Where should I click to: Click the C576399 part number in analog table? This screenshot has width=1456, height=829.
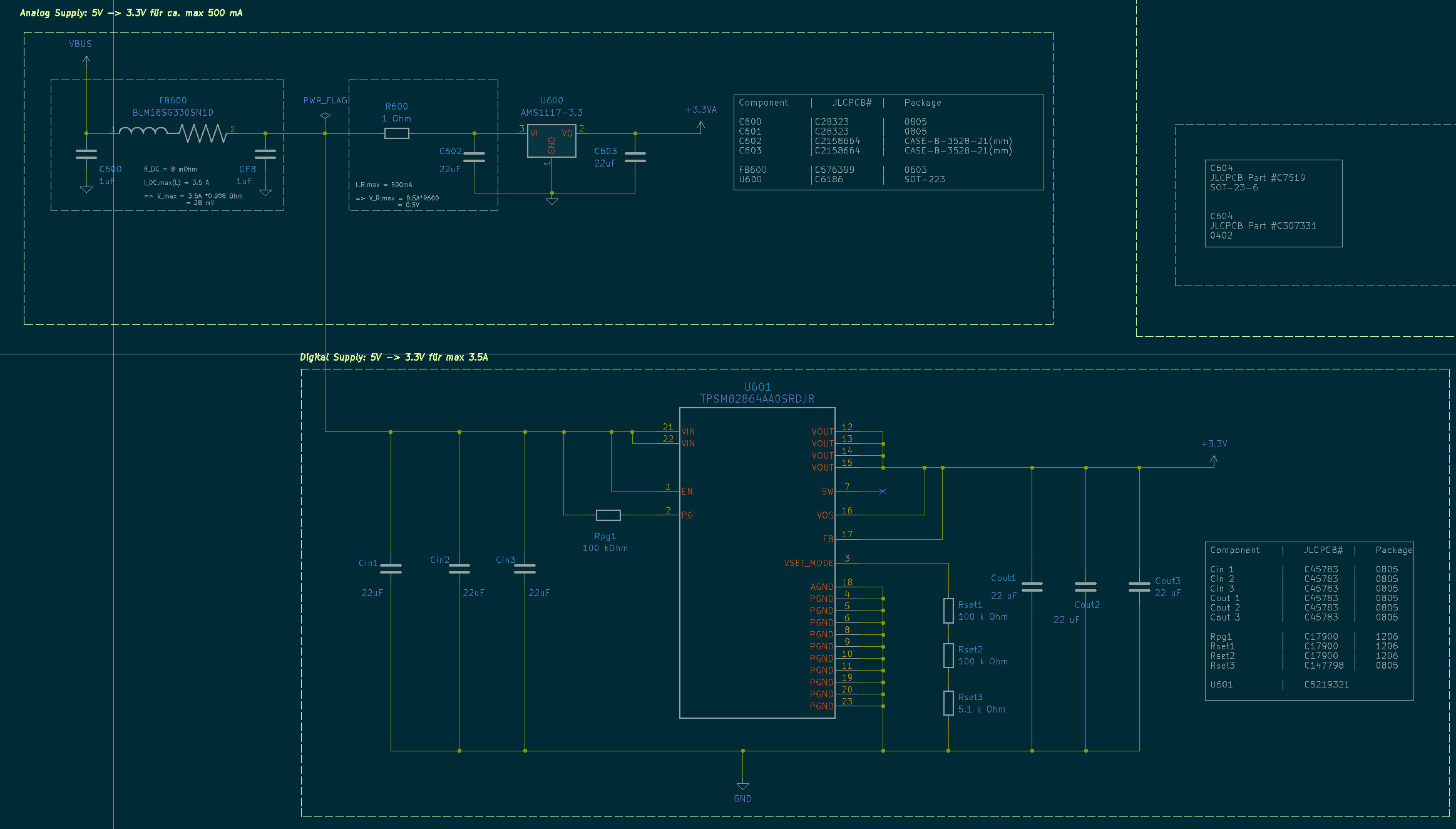[x=834, y=170]
